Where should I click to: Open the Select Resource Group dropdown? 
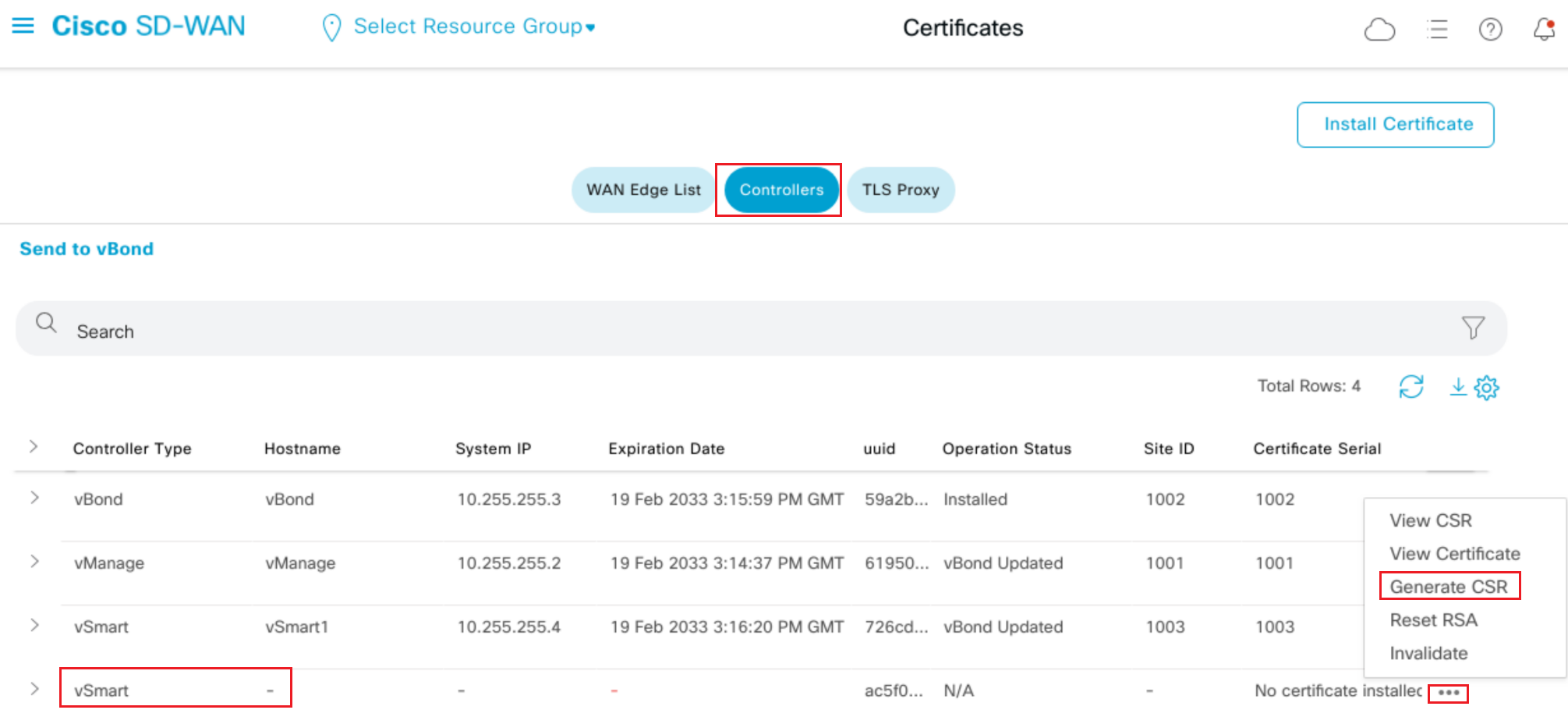(468, 27)
